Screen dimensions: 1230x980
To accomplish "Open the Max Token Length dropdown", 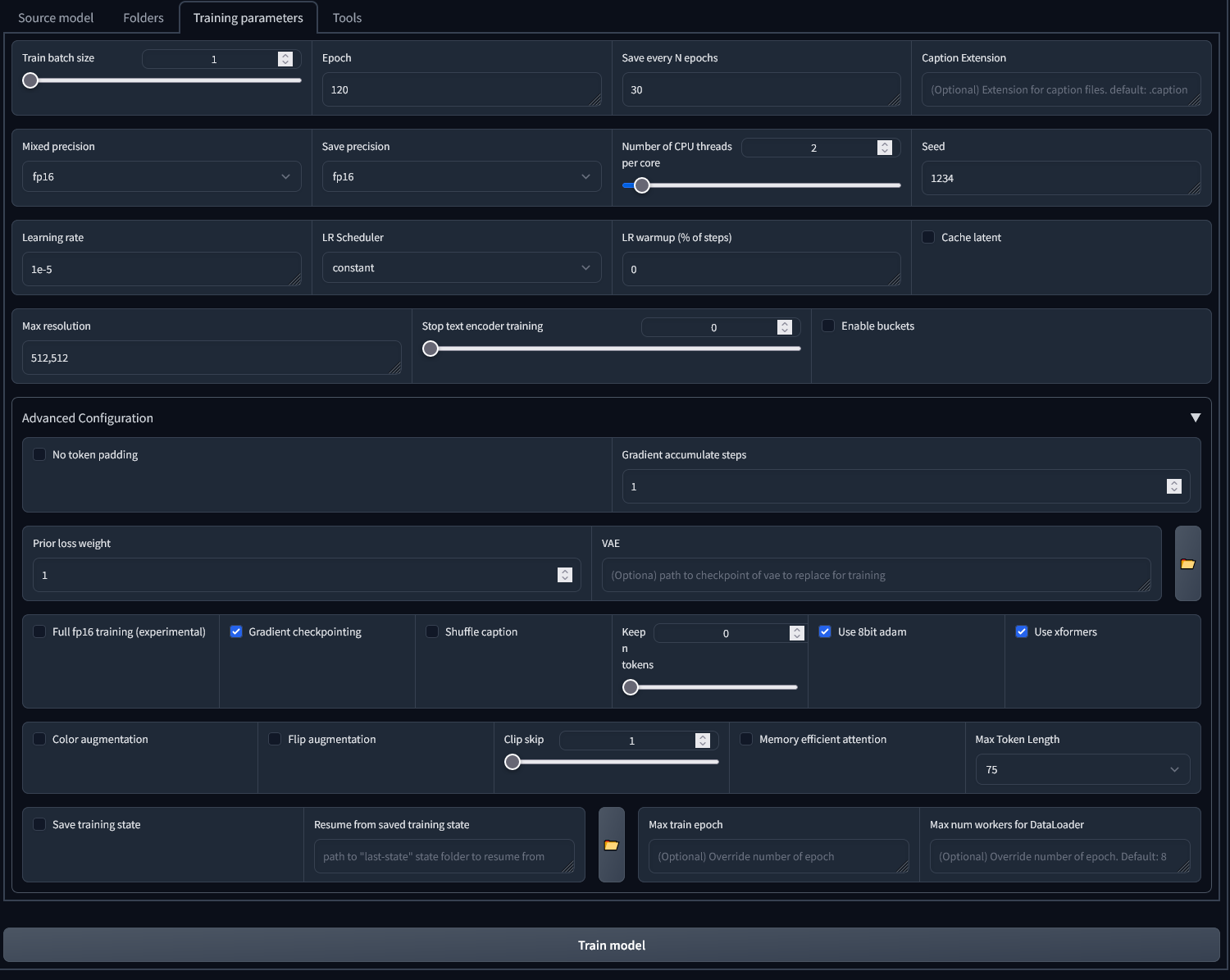I will pos(1082,769).
